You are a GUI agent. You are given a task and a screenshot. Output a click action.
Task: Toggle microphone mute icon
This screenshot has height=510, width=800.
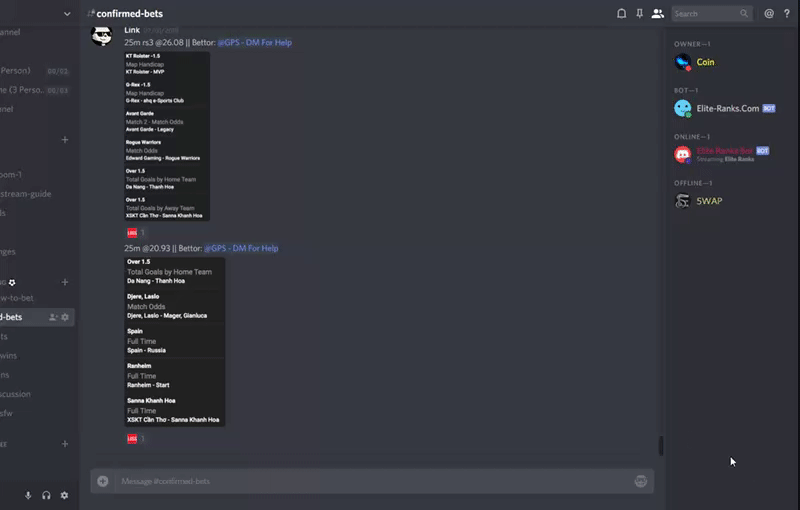coord(28,495)
